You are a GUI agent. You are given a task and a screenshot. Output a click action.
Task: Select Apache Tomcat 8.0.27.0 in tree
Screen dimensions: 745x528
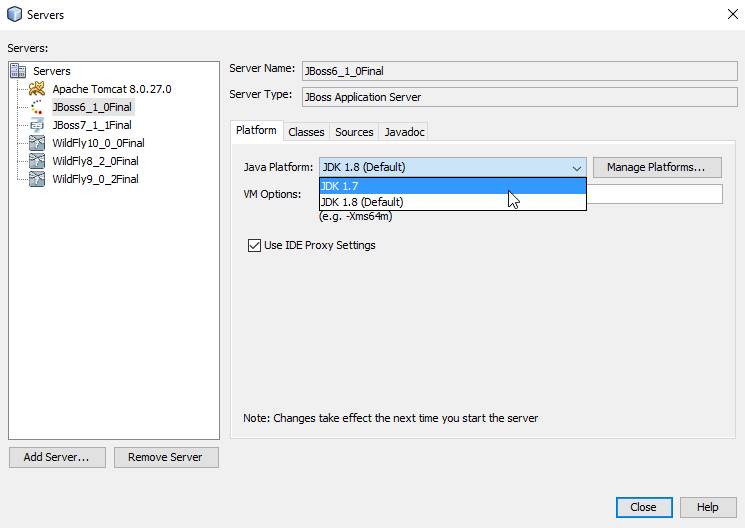pos(112,89)
